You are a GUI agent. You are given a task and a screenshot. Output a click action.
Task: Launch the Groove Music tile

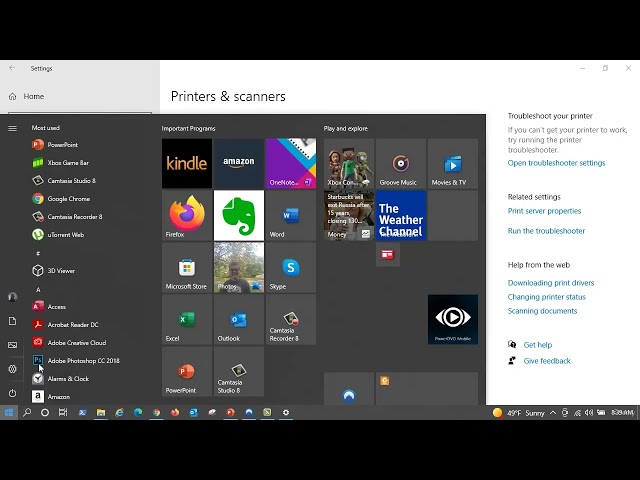(401, 163)
